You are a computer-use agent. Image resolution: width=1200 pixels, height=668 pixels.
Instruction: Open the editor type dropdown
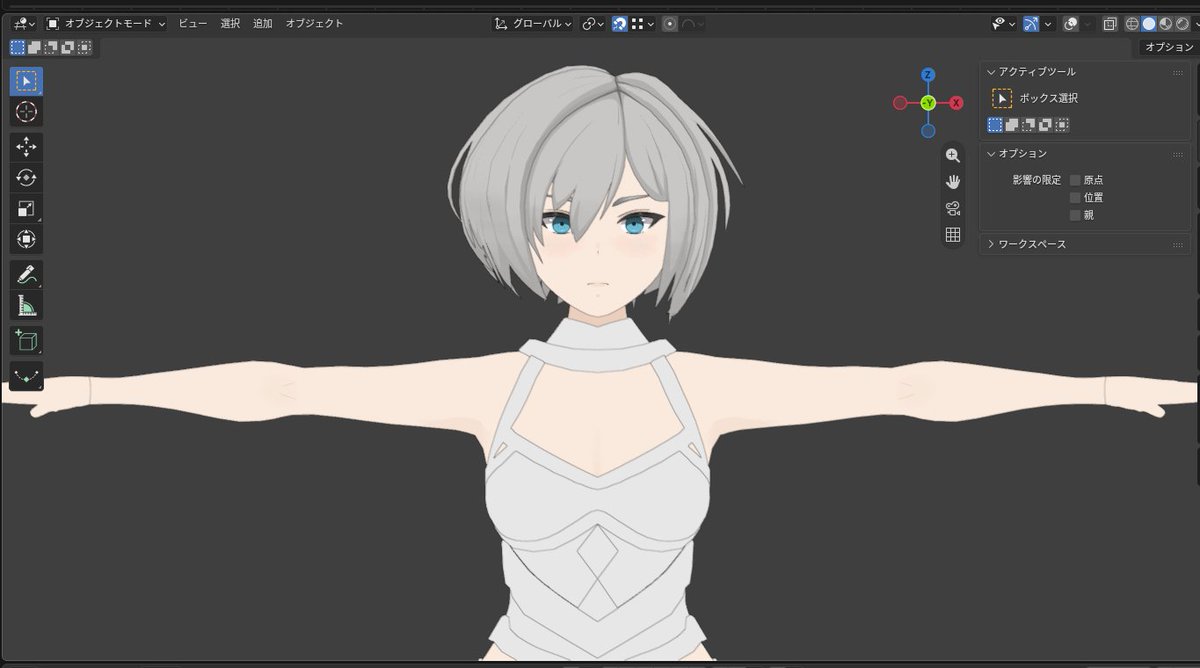25,23
